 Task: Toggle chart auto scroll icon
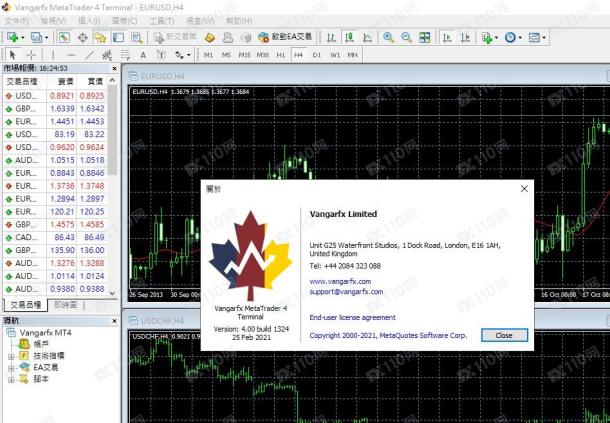click(447, 37)
